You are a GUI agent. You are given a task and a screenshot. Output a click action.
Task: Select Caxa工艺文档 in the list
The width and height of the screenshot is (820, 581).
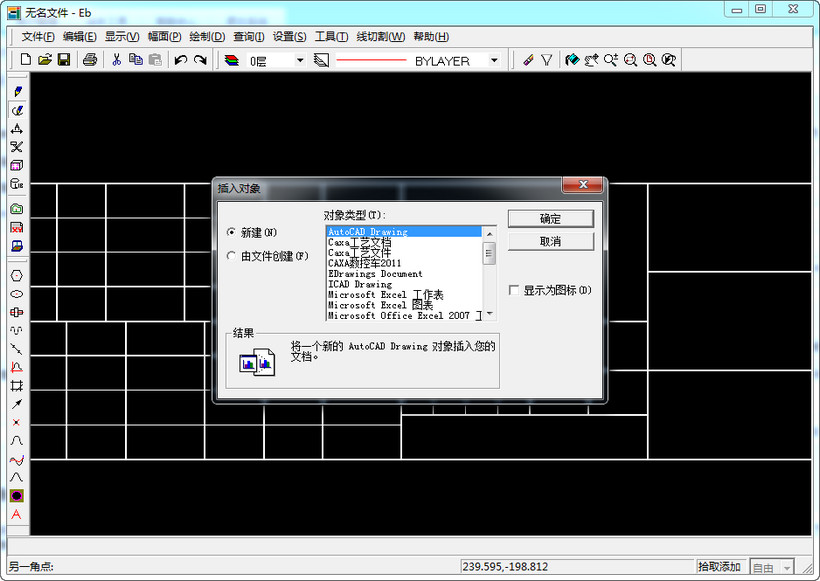pyautogui.click(x=404, y=242)
